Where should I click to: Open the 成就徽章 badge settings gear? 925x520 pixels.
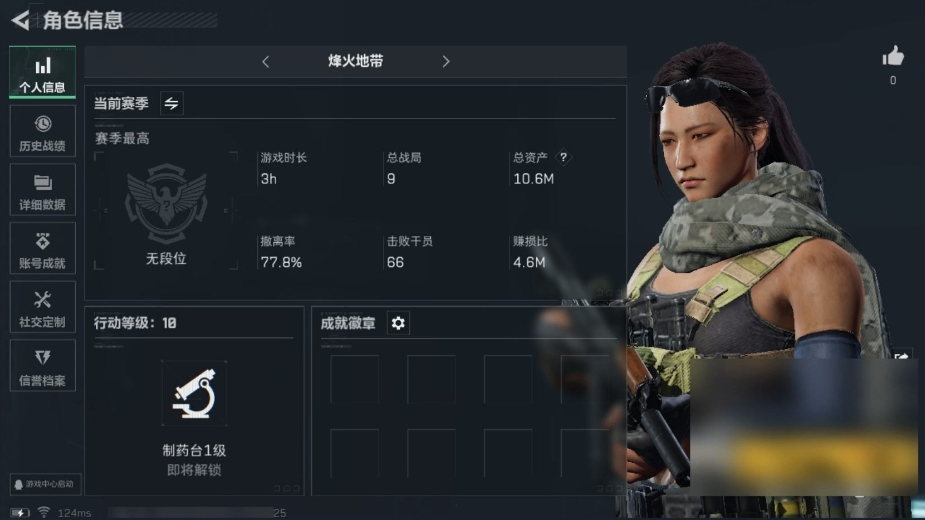398,323
